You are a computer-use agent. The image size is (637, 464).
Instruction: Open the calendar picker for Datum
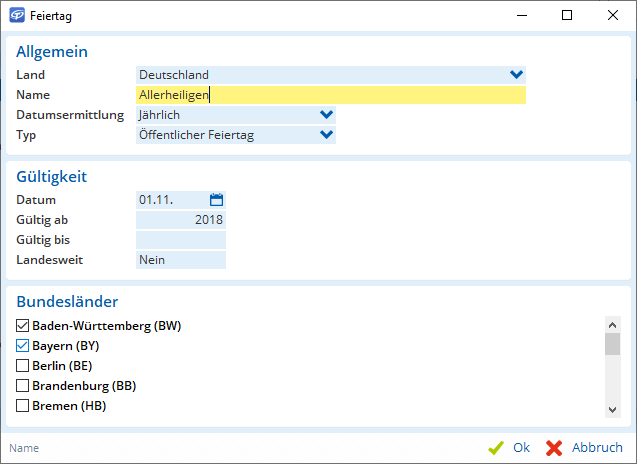pyautogui.click(x=216, y=200)
